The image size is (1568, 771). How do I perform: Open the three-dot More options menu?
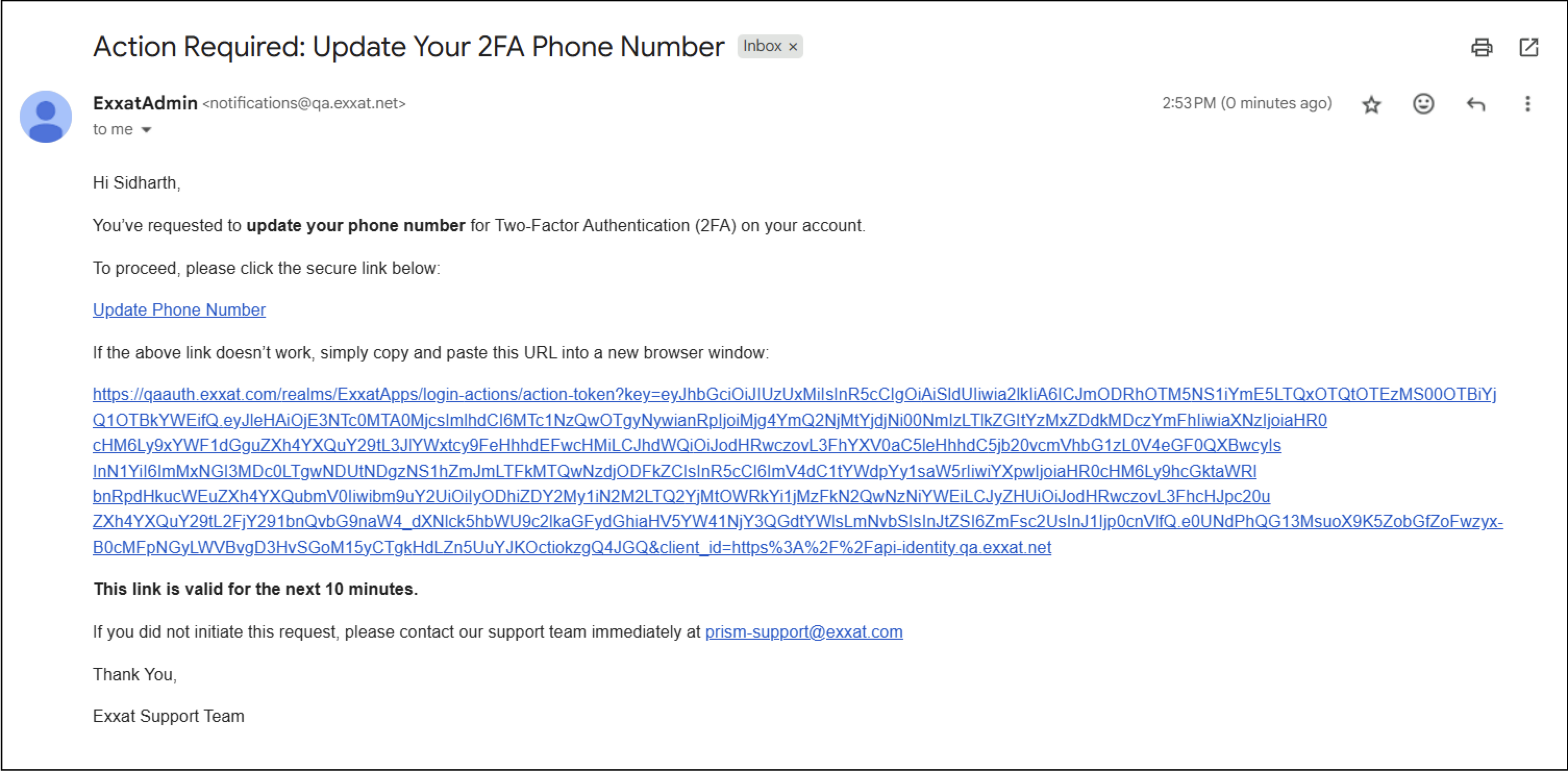tap(1527, 104)
